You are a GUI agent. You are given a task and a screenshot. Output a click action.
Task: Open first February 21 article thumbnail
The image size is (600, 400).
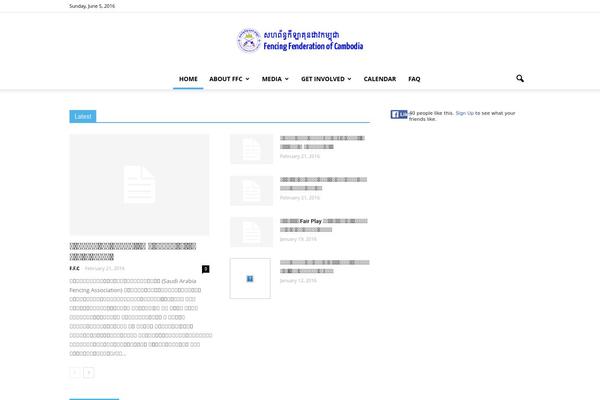click(x=251, y=149)
